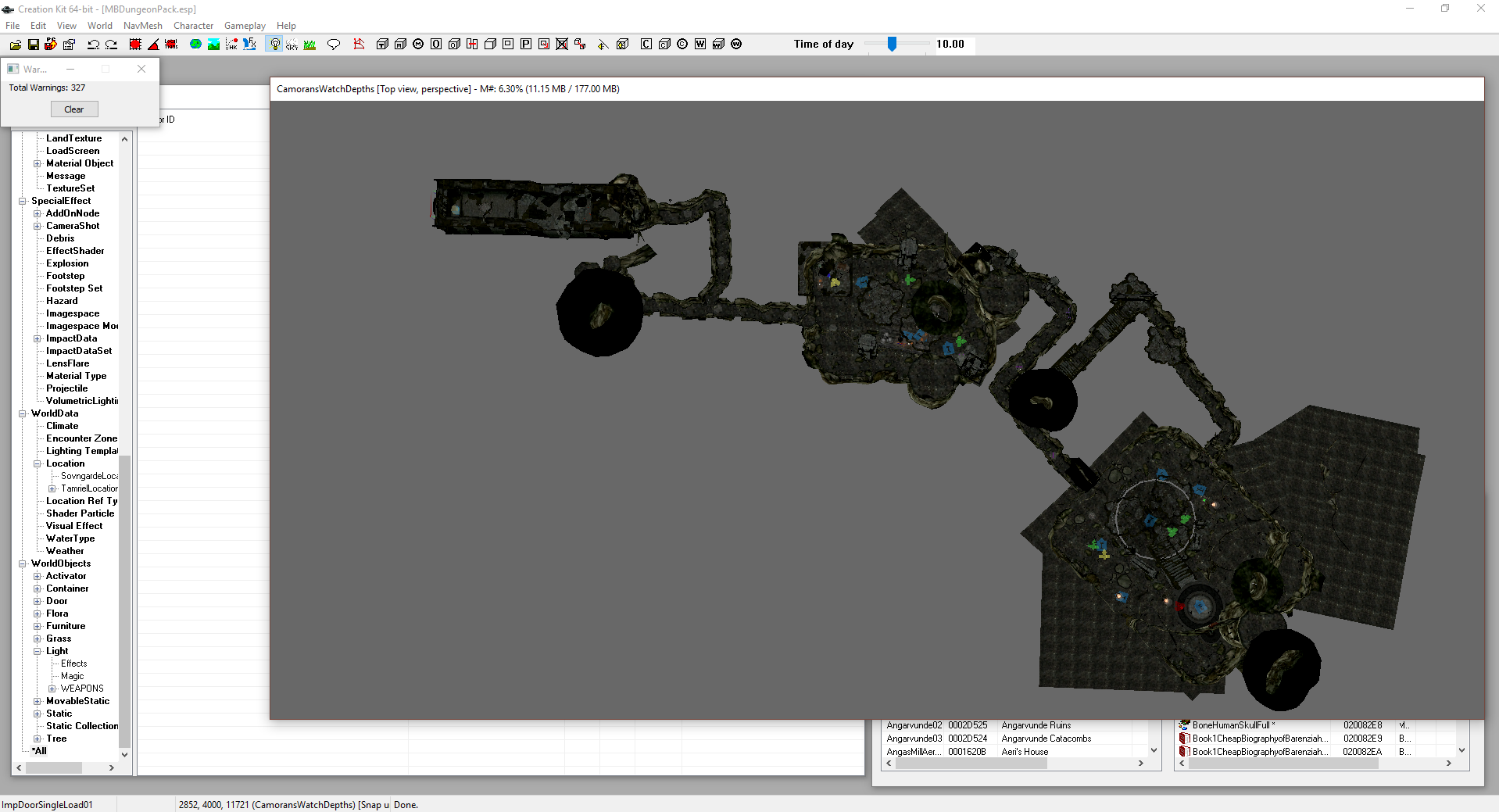
Task: Select the Static Collection tree item
Action: 82,726
